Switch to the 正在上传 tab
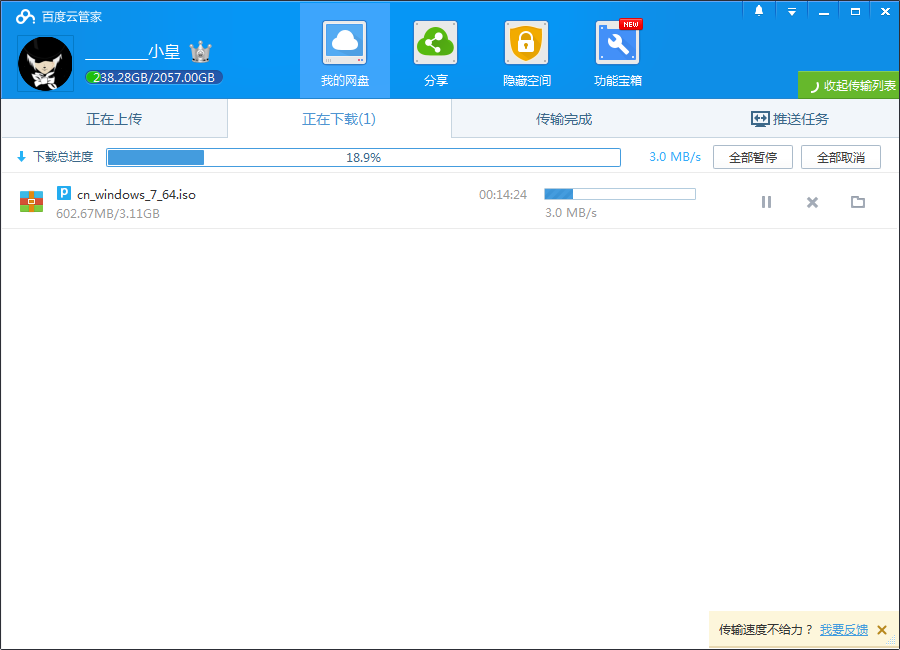The image size is (900, 650). click(114, 119)
